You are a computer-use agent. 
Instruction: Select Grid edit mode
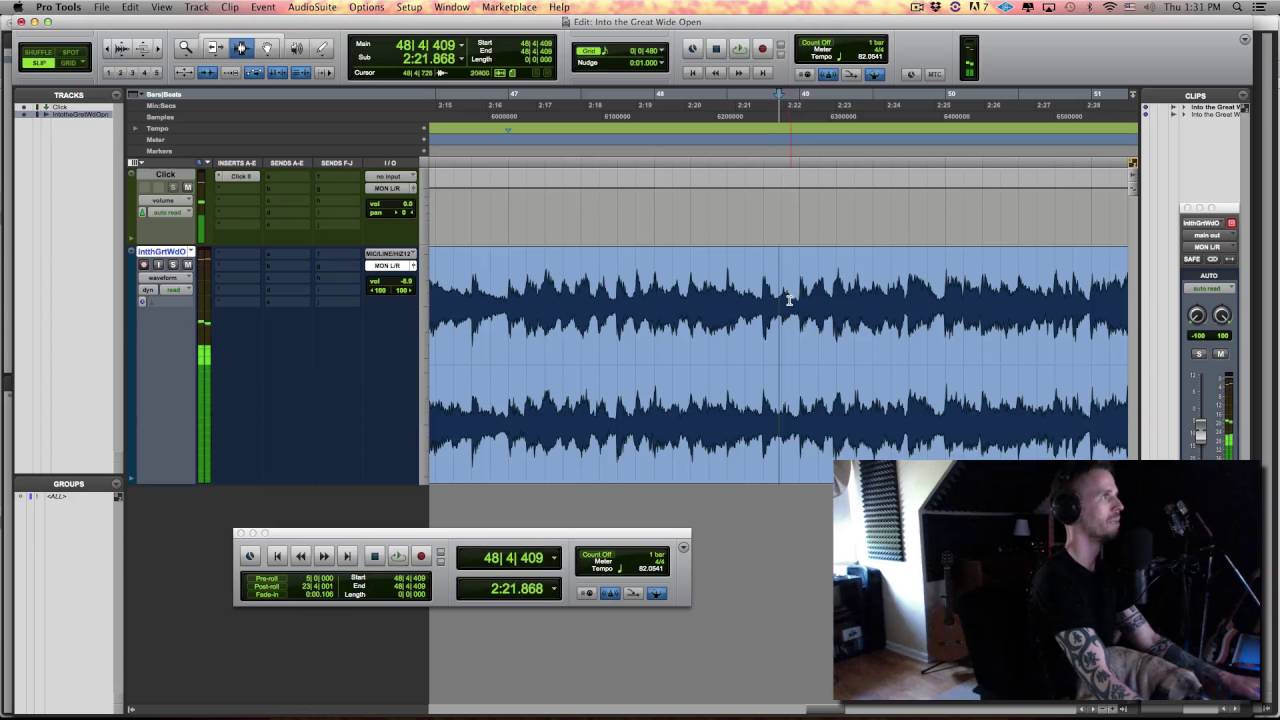coord(70,63)
